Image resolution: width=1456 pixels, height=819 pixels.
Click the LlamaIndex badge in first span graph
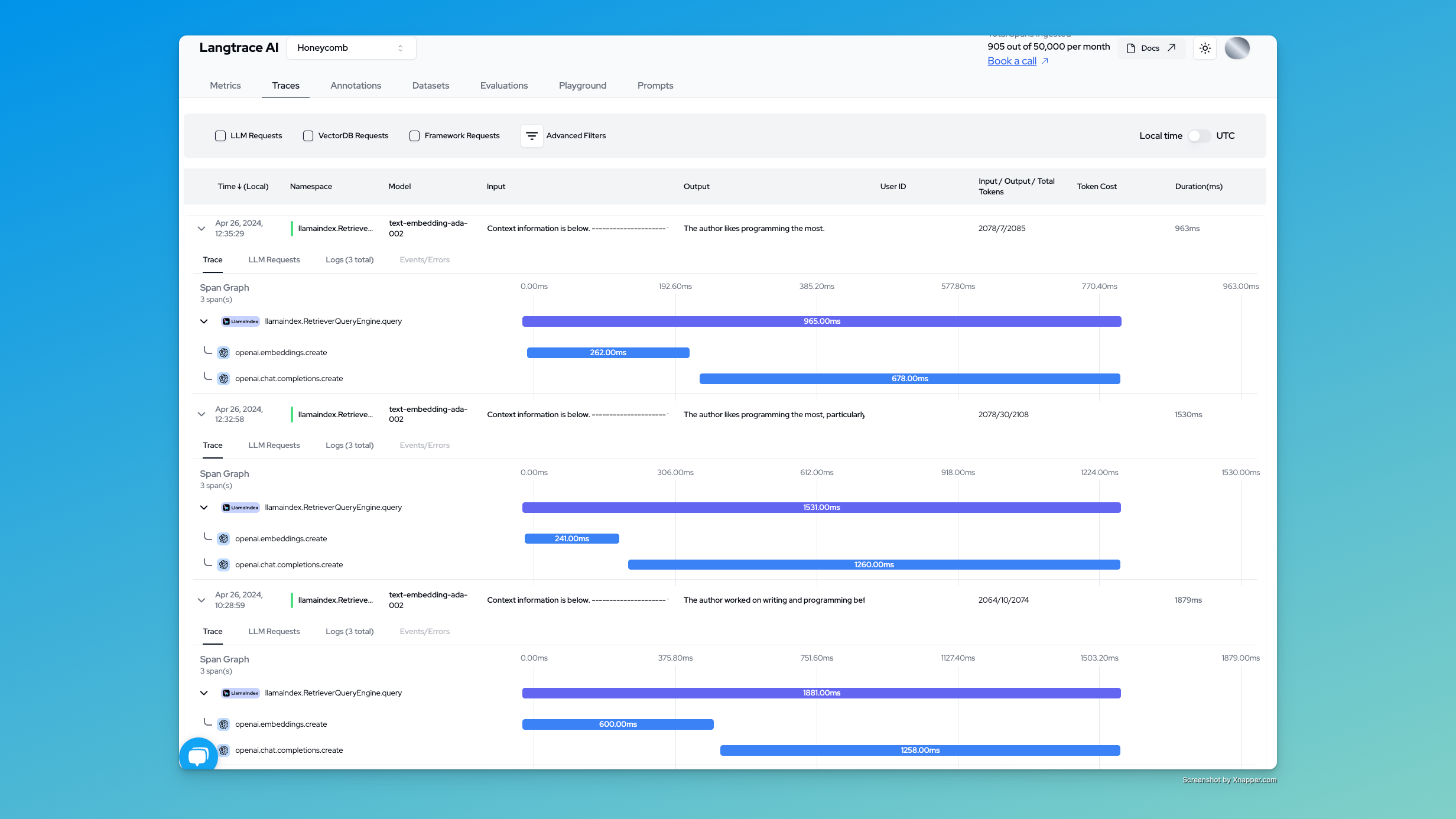point(240,321)
